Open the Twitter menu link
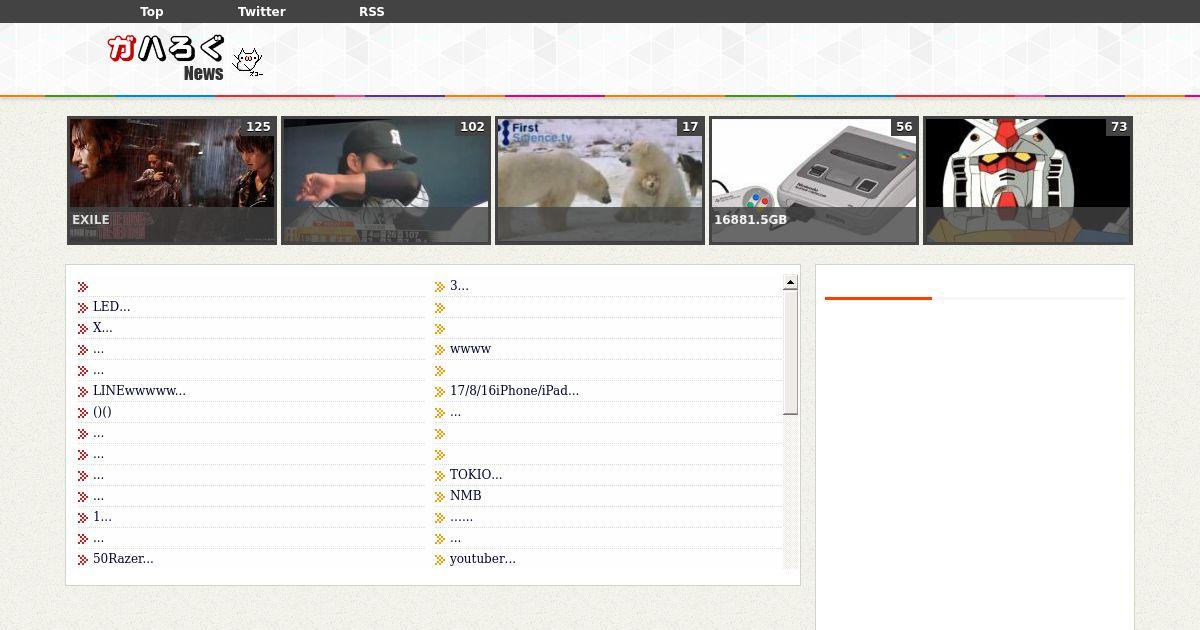Screen dimensions: 1200x630 (x=261, y=12)
